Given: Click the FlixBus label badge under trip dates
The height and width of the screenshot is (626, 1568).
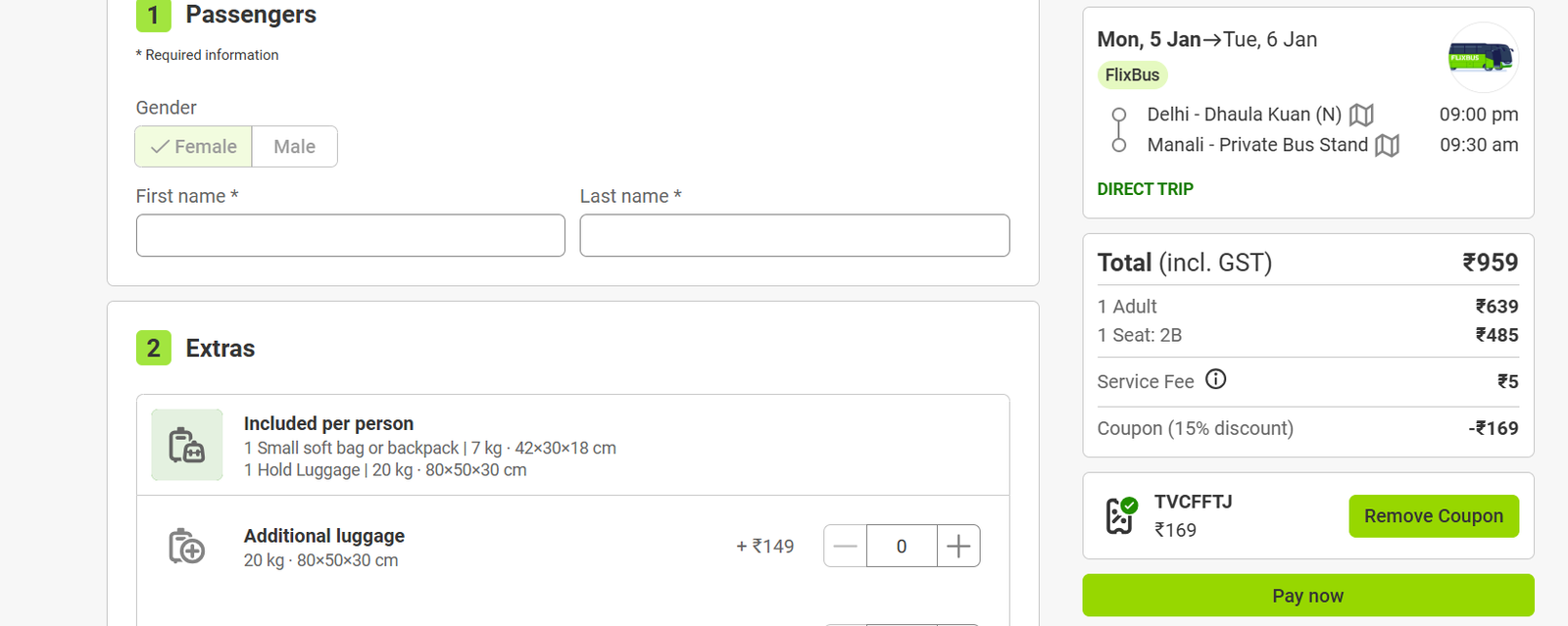Looking at the screenshot, I should [1132, 74].
